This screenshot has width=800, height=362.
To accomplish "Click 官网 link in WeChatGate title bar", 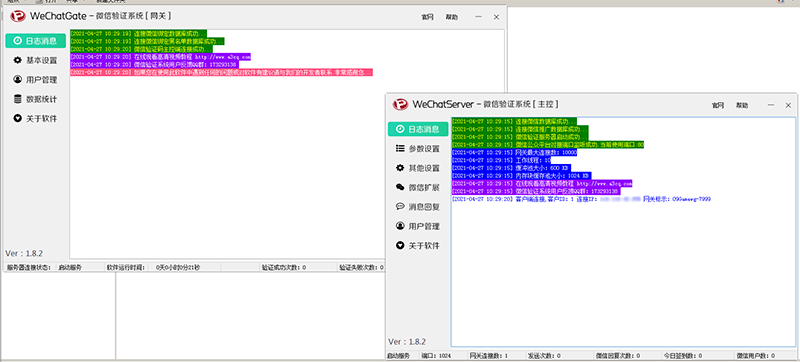I will [427, 17].
